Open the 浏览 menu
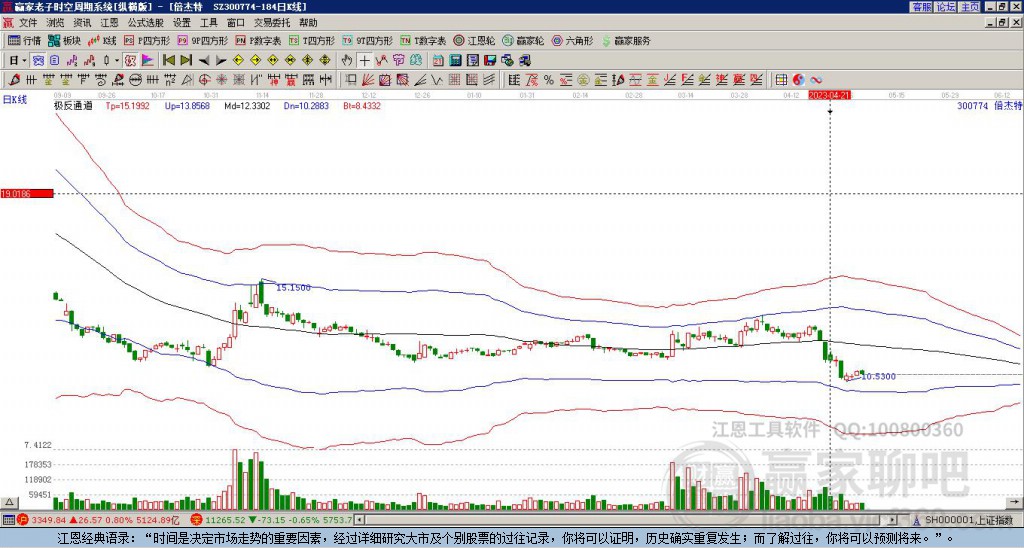The height and width of the screenshot is (548, 1024). pos(55,23)
